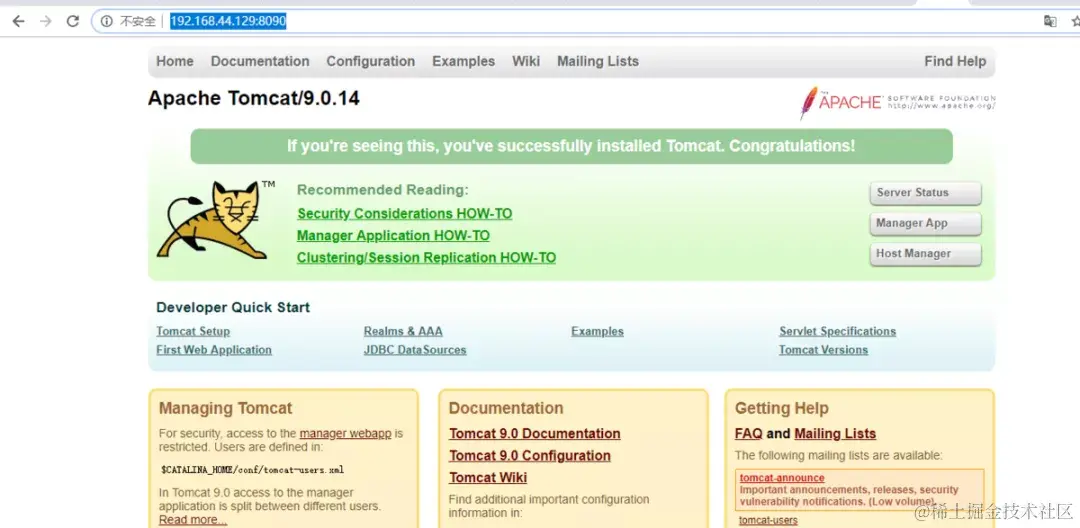
Task: Click the Apache Tomcat/9.0.14 heading
Action: (253, 98)
